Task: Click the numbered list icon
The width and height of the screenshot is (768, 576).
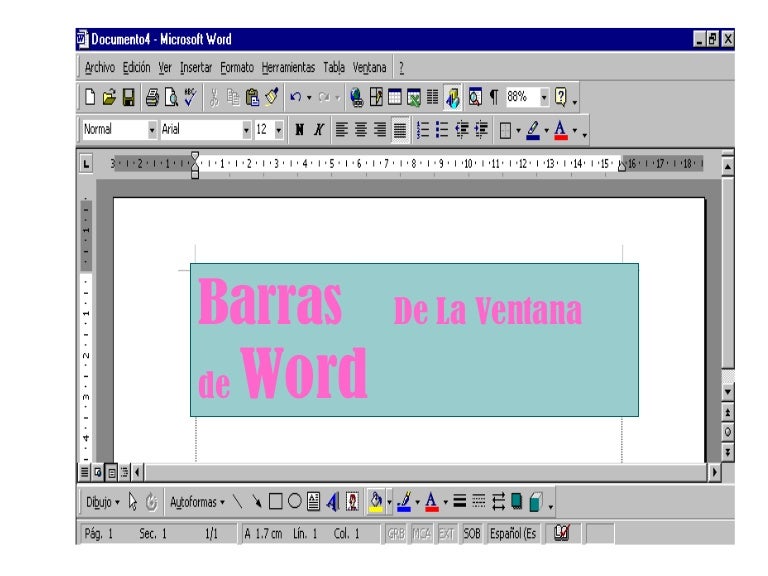Action: pos(423,129)
